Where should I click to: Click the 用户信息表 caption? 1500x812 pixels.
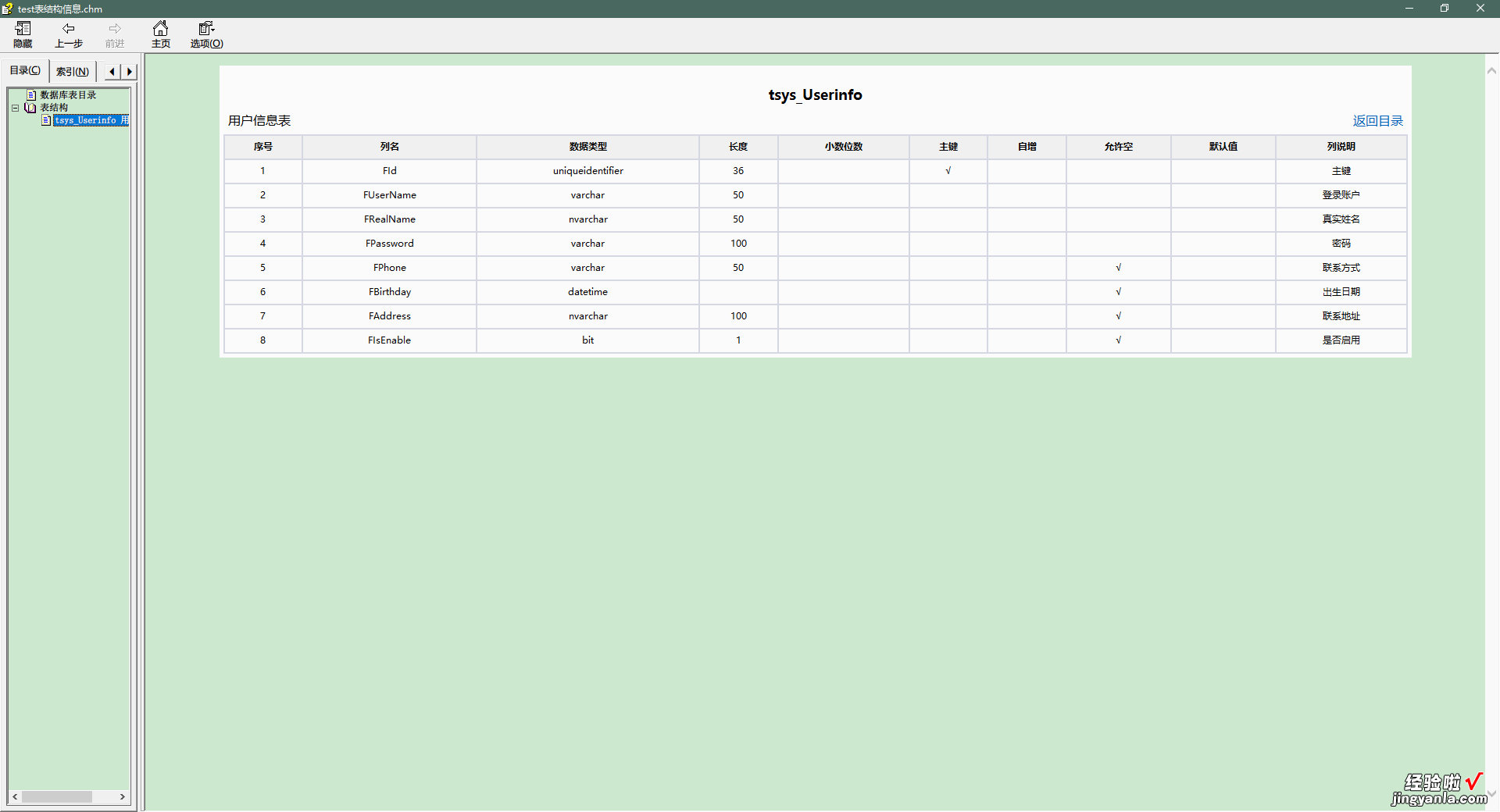(x=259, y=120)
